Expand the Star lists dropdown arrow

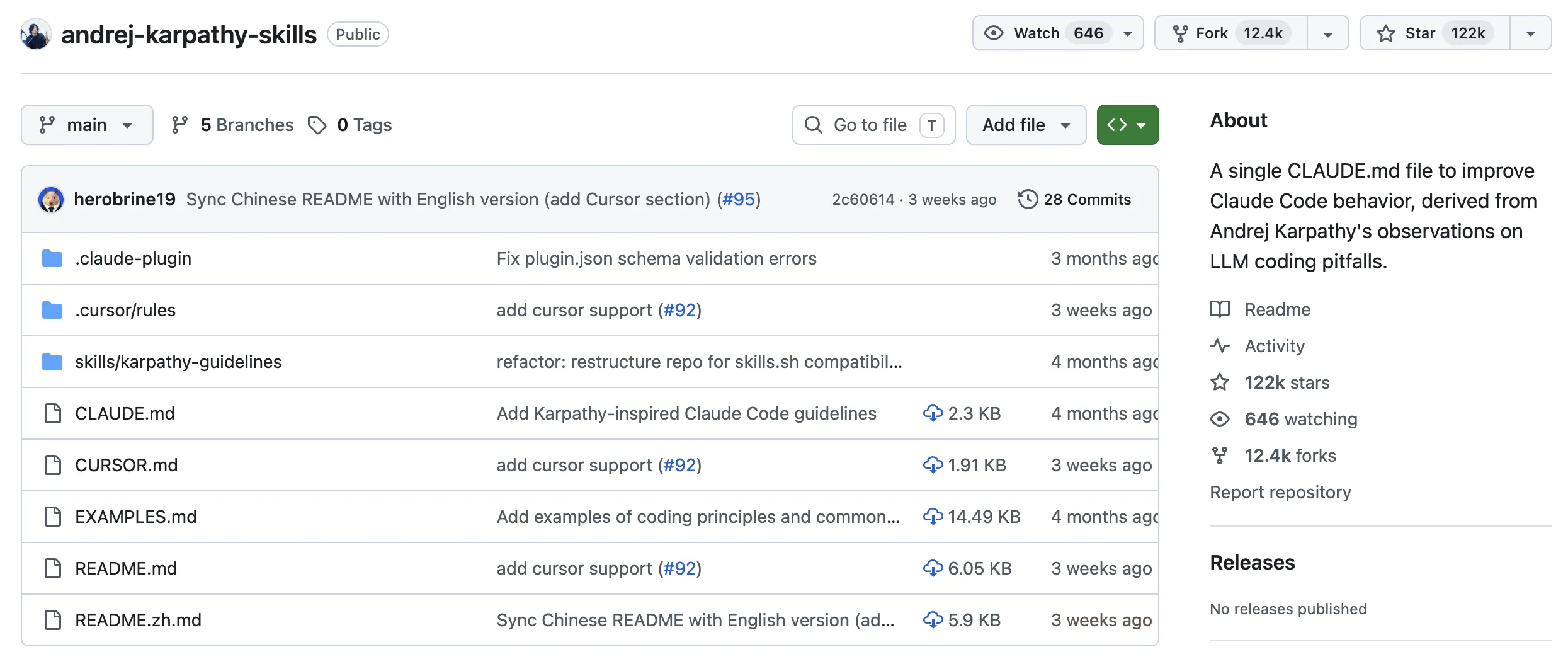(1531, 33)
